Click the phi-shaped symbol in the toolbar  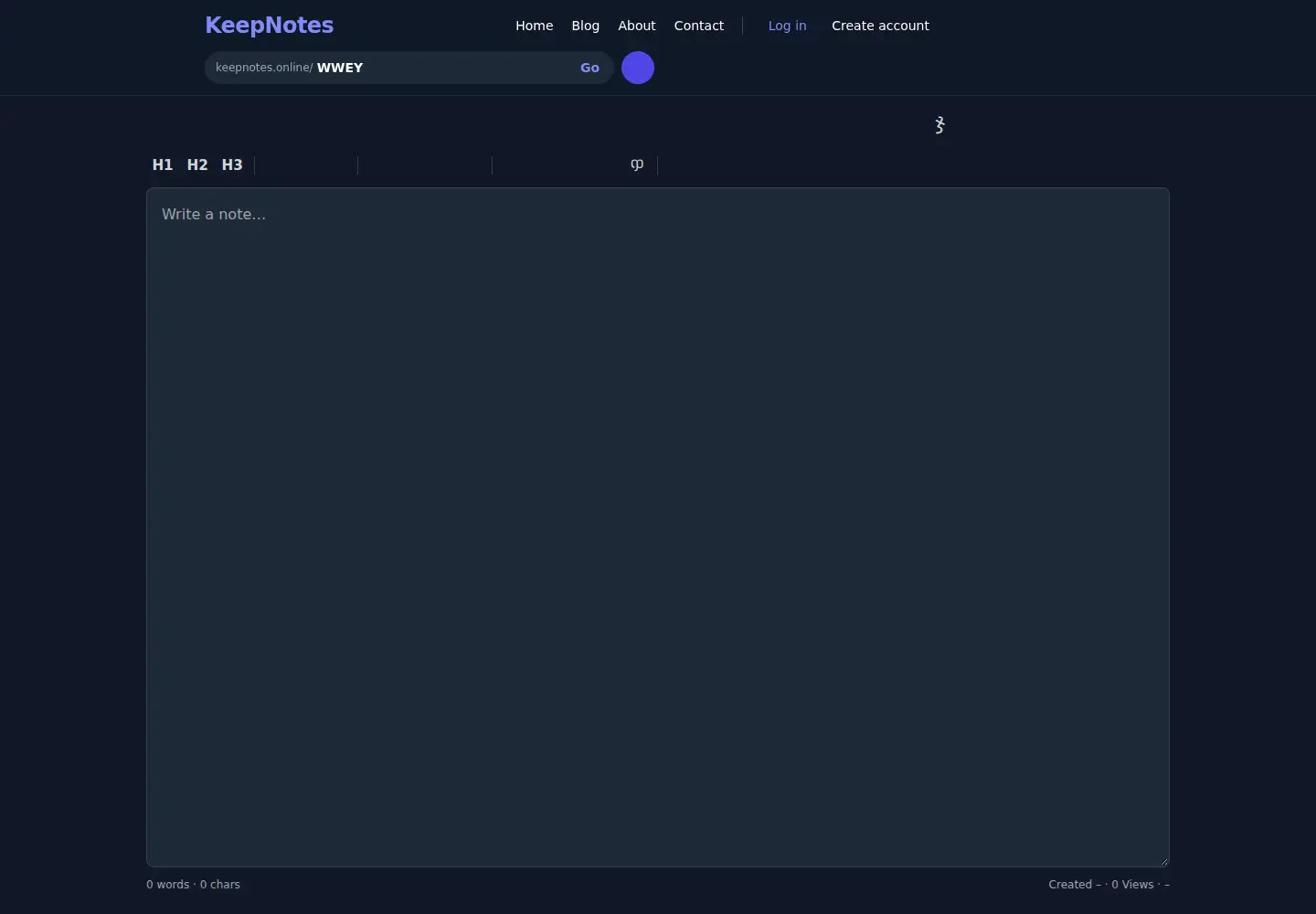tap(637, 165)
